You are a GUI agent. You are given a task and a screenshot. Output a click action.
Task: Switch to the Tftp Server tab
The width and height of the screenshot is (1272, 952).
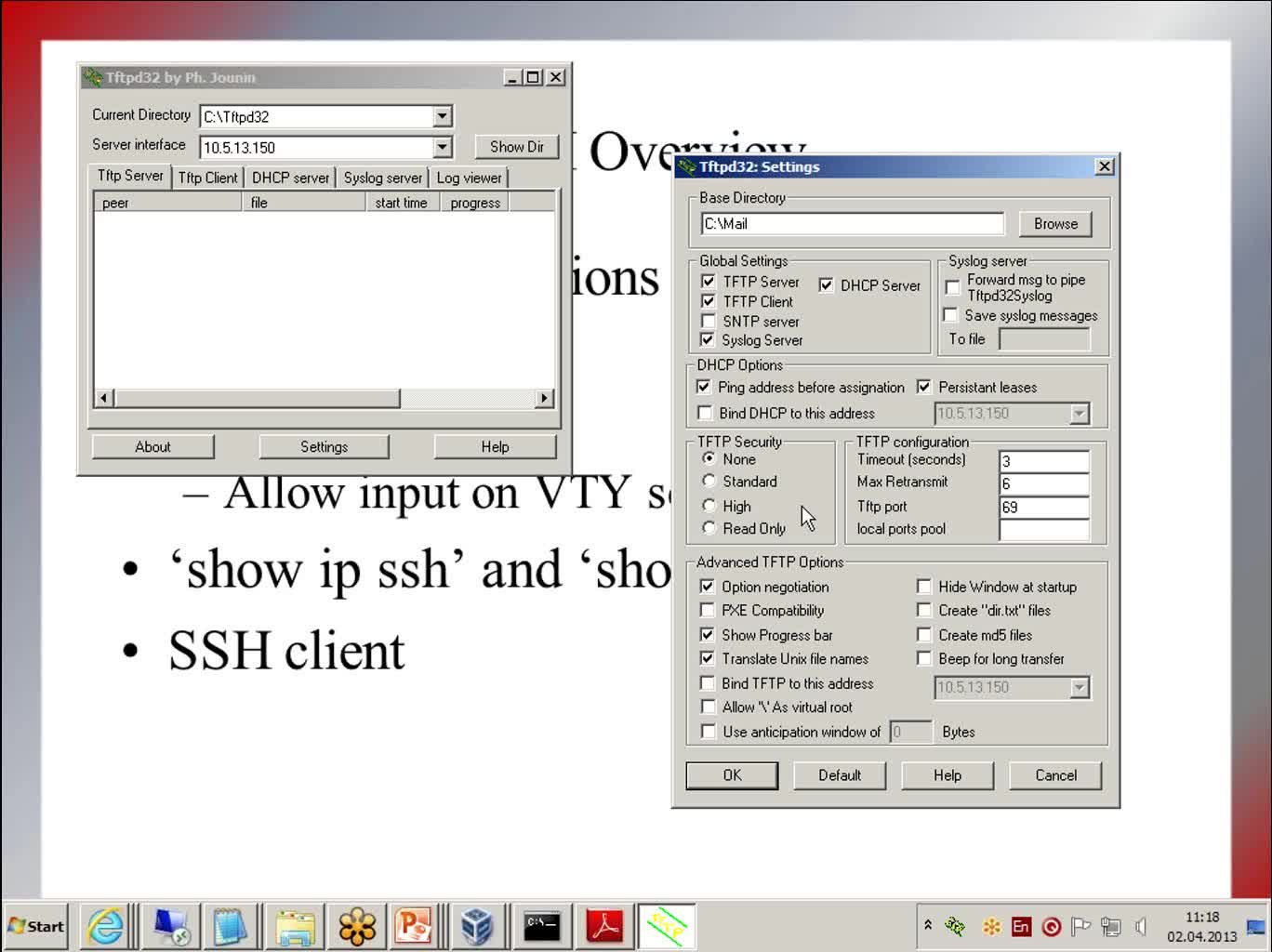click(x=130, y=176)
